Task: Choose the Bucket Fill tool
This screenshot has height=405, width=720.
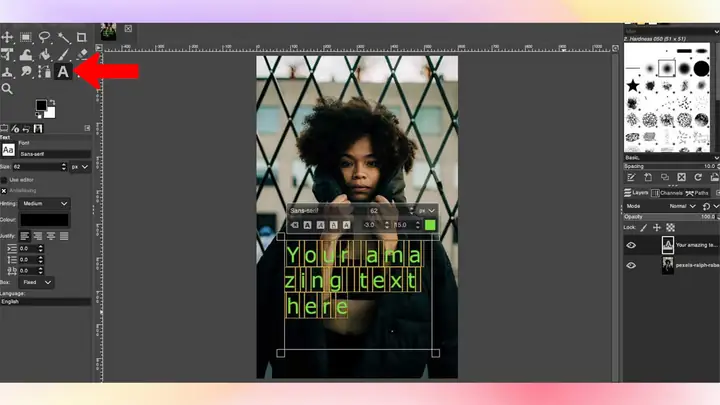Action: (x=45, y=54)
